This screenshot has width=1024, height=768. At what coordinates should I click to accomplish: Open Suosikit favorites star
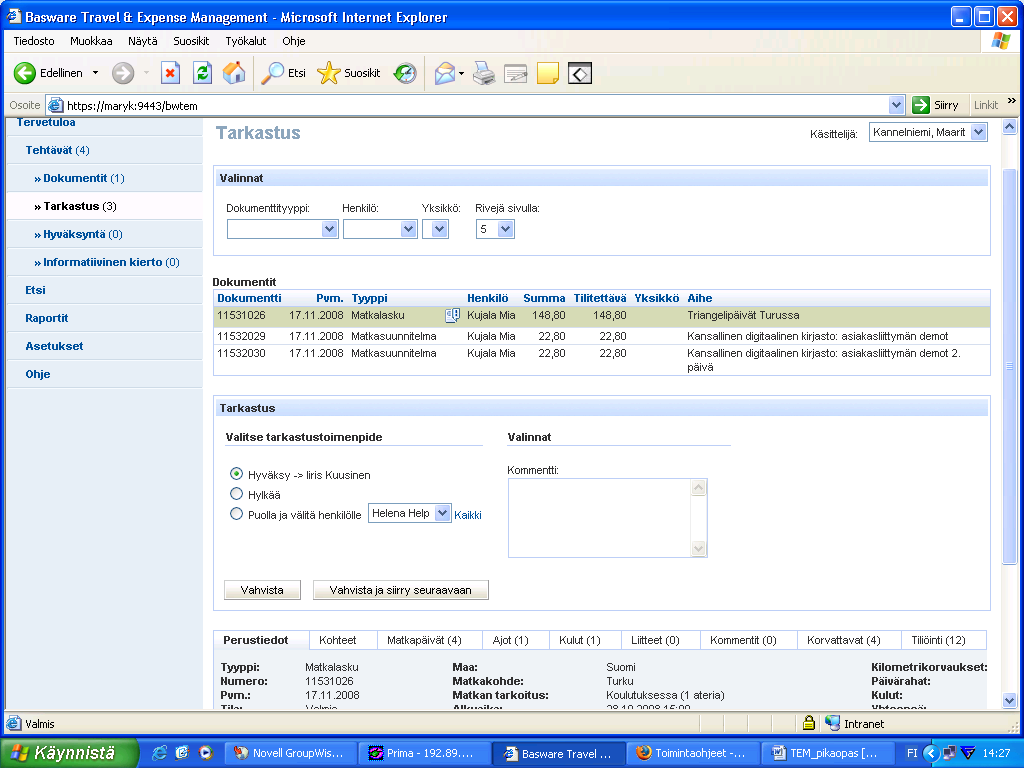pyautogui.click(x=348, y=73)
